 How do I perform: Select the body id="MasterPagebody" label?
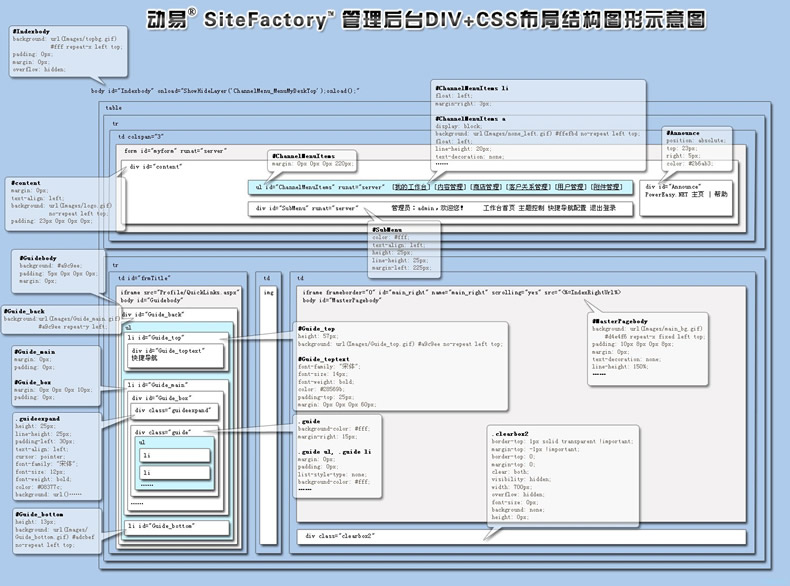point(342,300)
